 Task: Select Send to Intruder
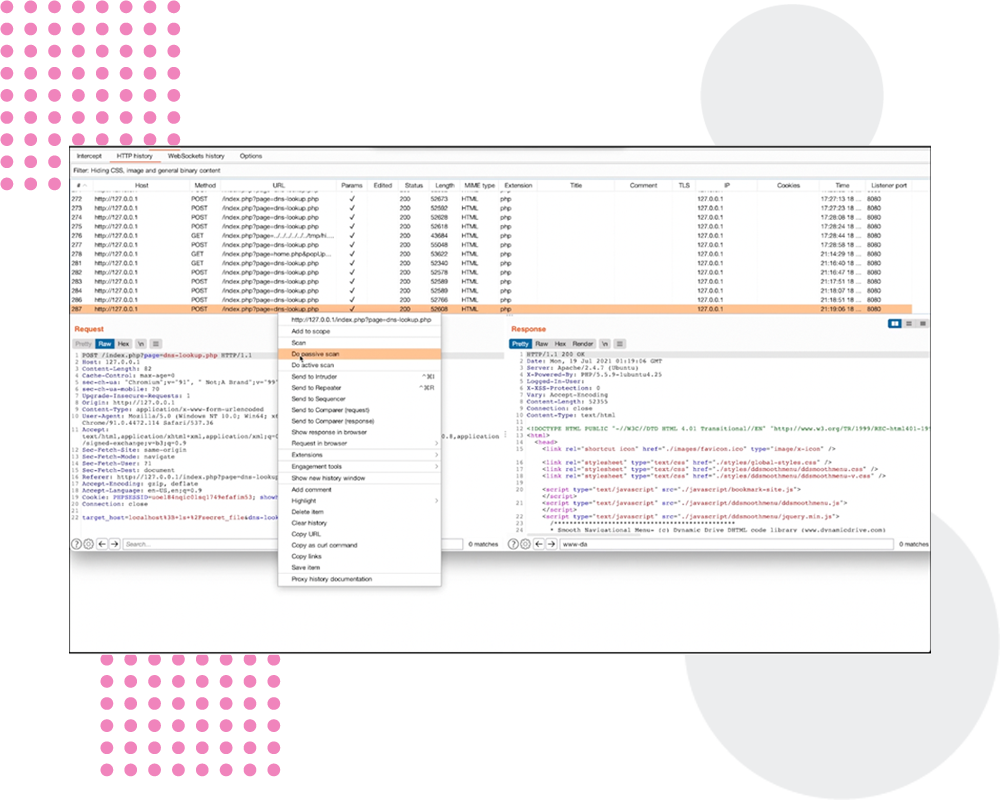(x=360, y=377)
